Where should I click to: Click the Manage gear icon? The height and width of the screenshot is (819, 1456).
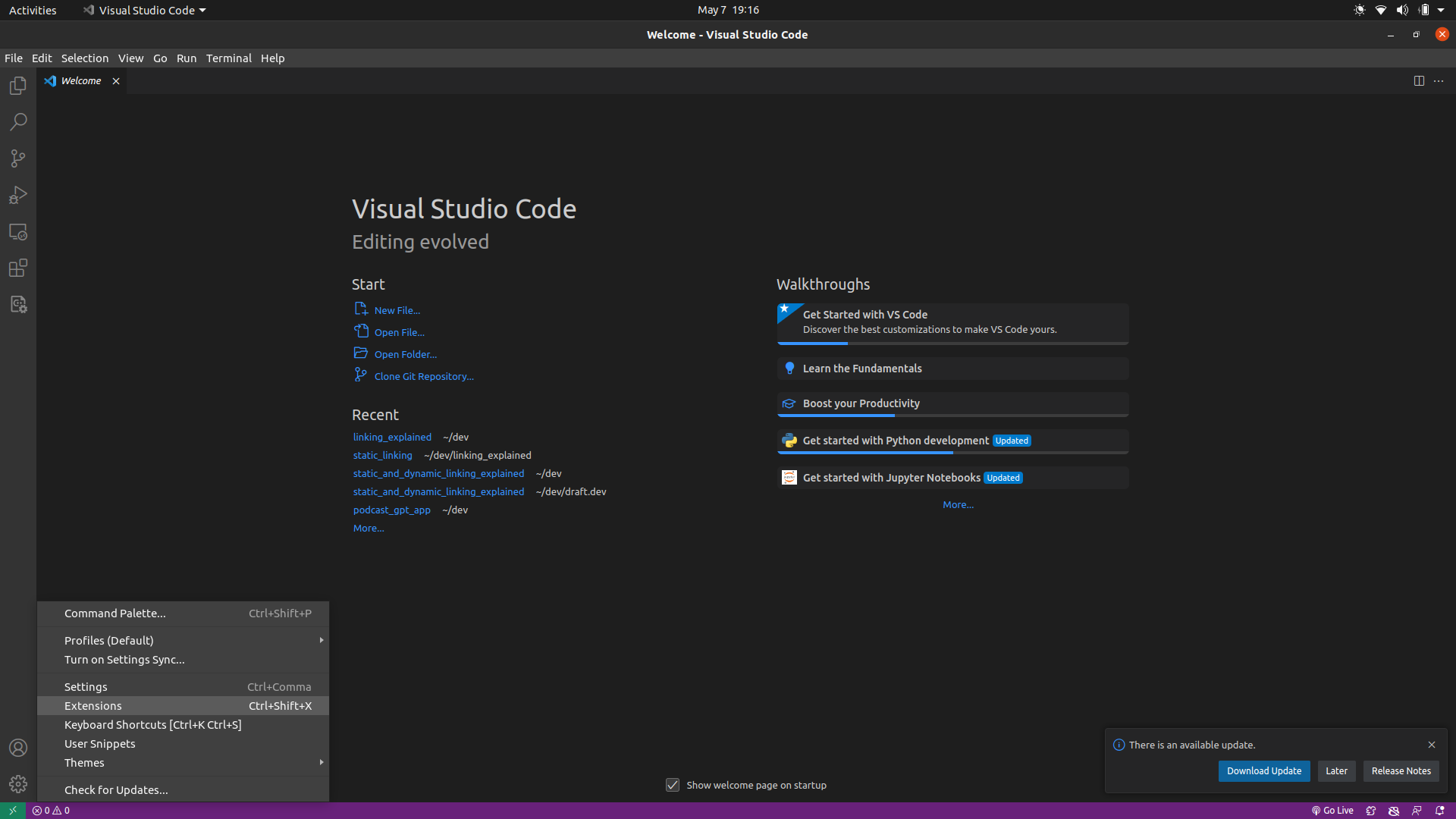[x=18, y=784]
